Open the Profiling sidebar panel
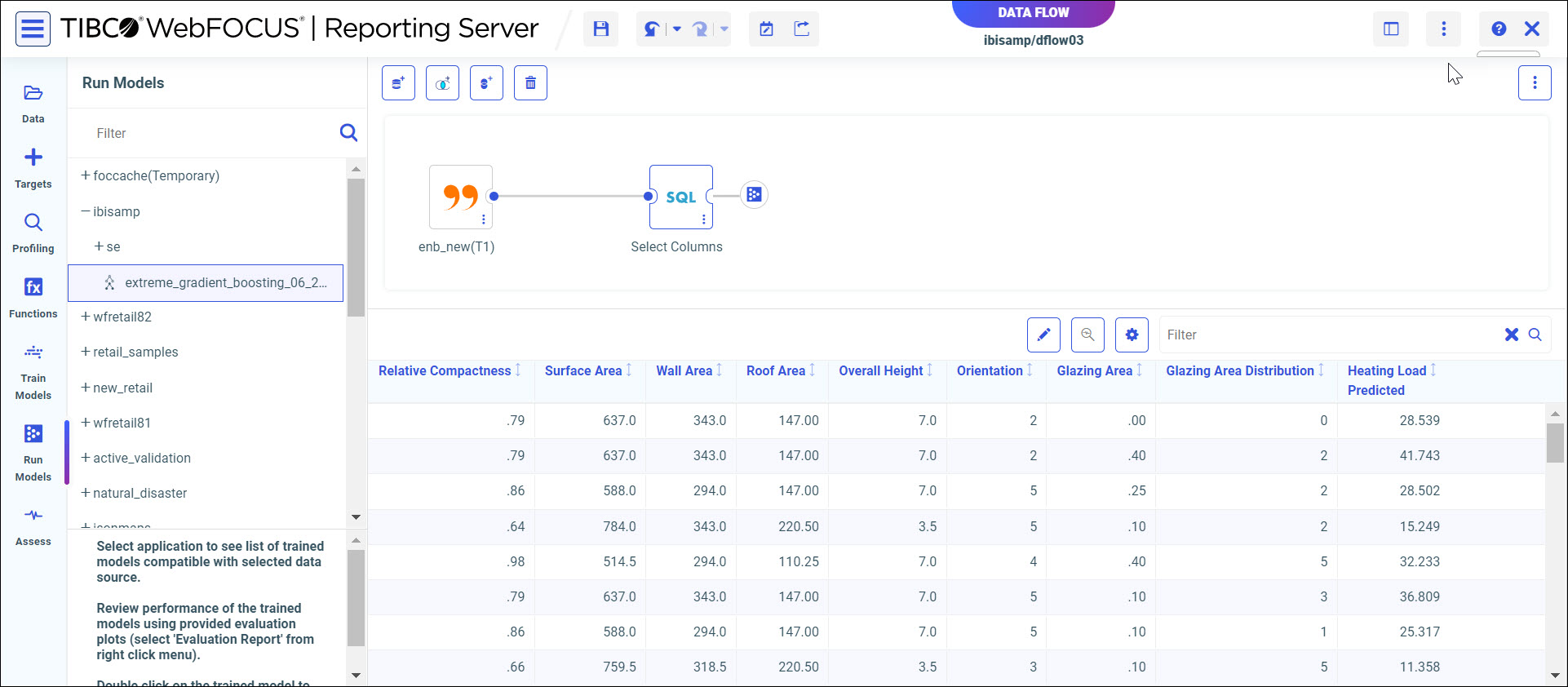Image resolution: width=1568 pixels, height=687 pixels. [33, 233]
